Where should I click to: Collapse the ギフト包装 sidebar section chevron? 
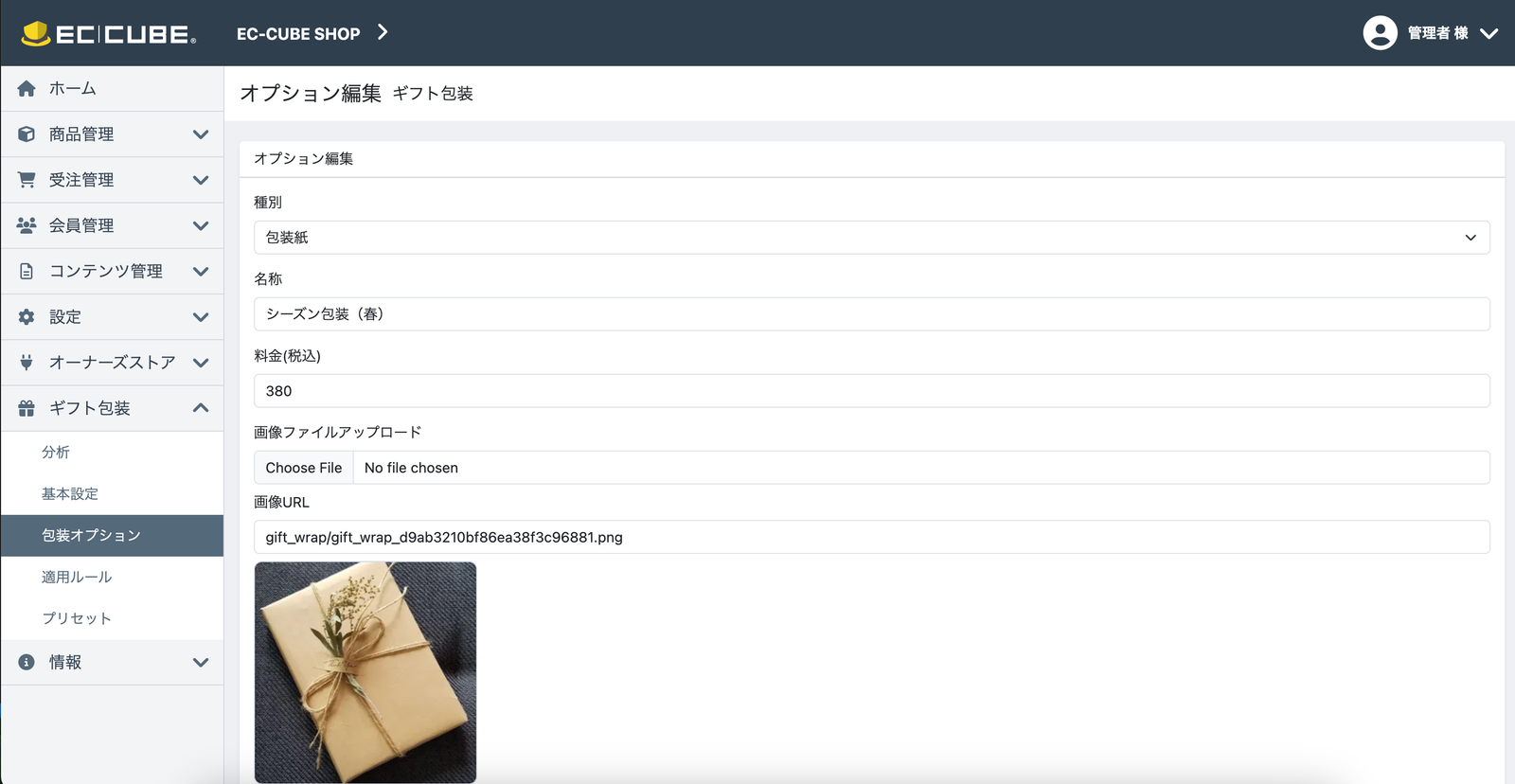coord(201,408)
